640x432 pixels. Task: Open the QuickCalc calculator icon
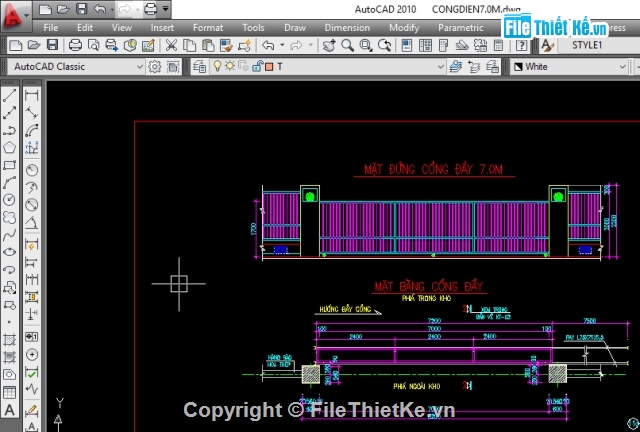[498, 45]
